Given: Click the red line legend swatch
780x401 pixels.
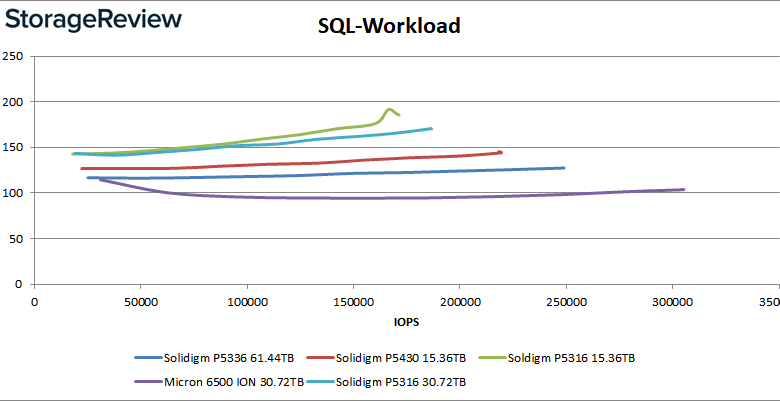Looking at the screenshot, I should 321,358.
